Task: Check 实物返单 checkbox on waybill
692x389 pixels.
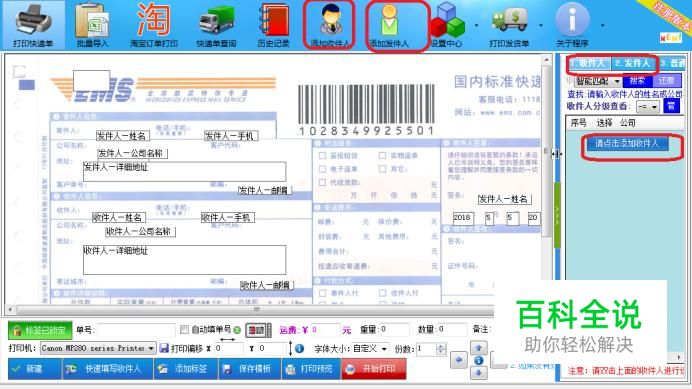Action: [x=382, y=155]
